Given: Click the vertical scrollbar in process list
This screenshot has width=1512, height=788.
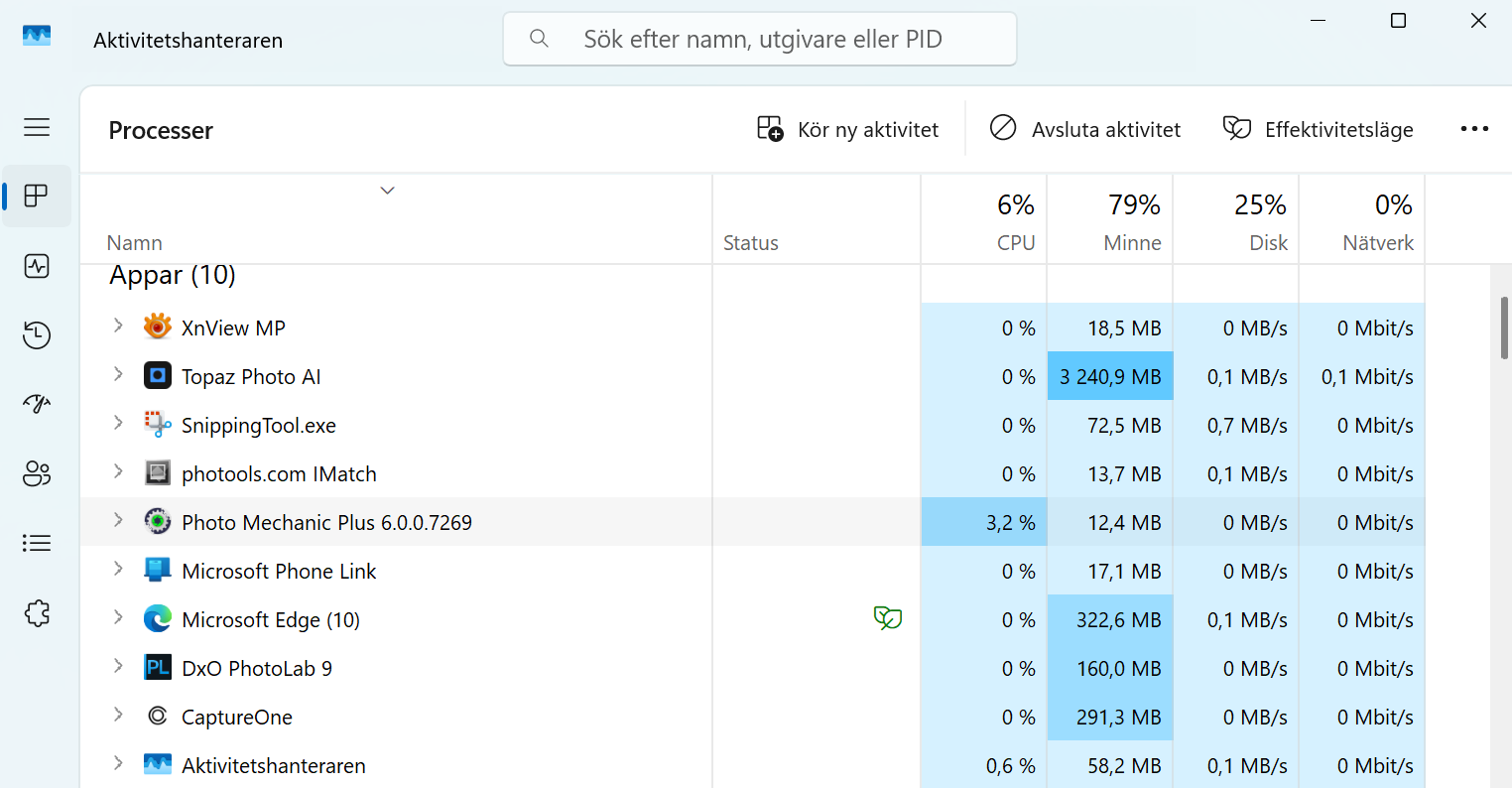Looking at the screenshot, I should (x=1504, y=328).
